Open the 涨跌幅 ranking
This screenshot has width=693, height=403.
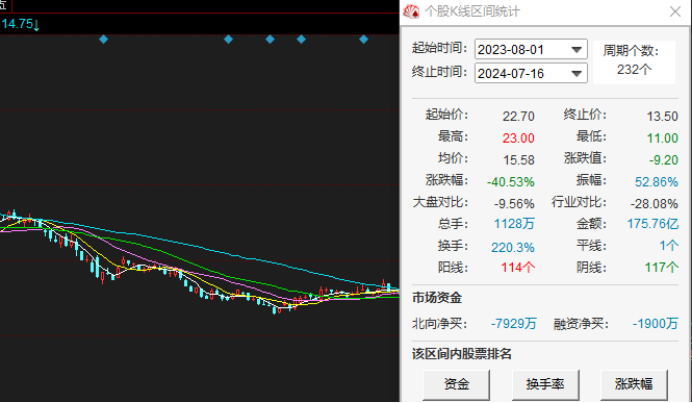pos(634,383)
